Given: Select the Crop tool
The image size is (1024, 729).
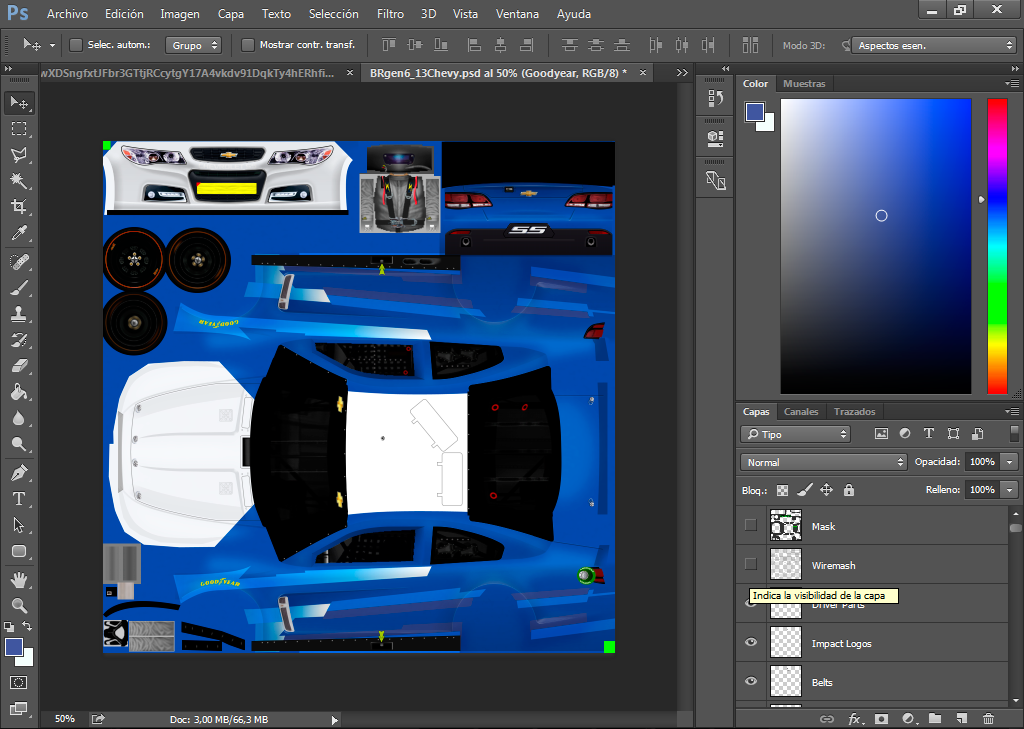Looking at the screenshot, I should [x=19, y=207].
